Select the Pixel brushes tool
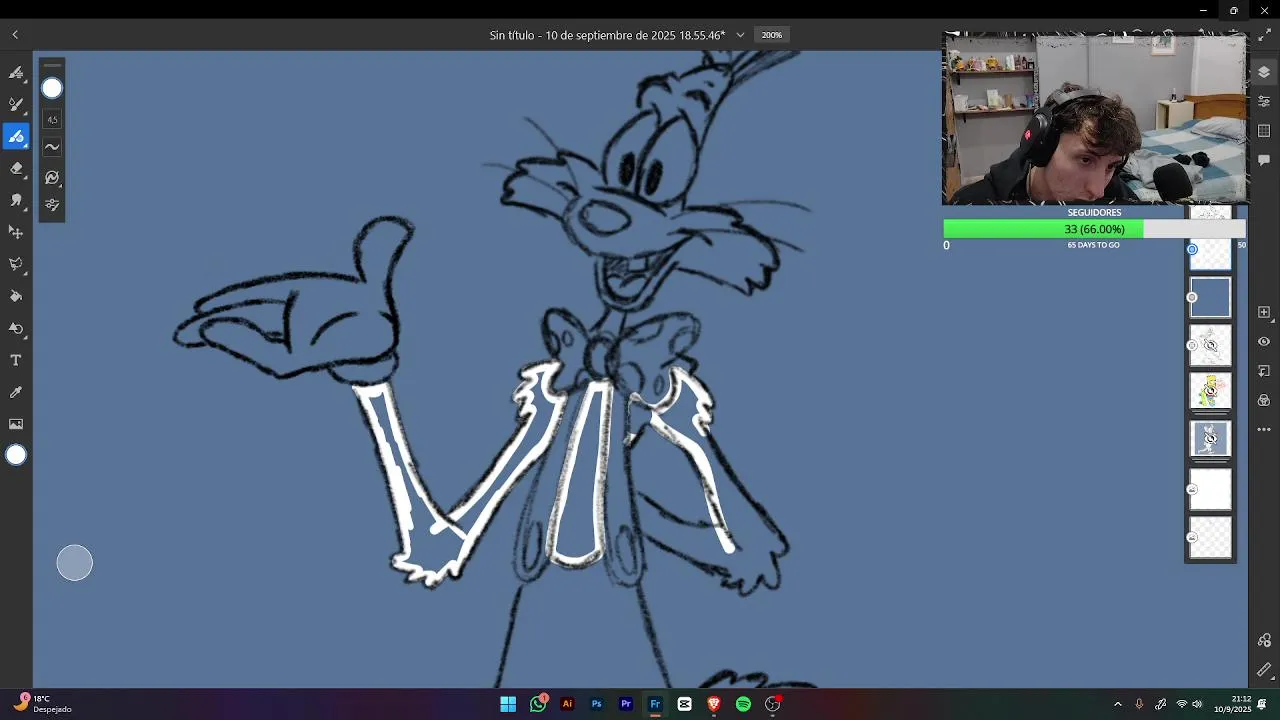Image resolution: width=1280 pixels, height=720 pixels. pyautogui.click(x=16, y=72)
